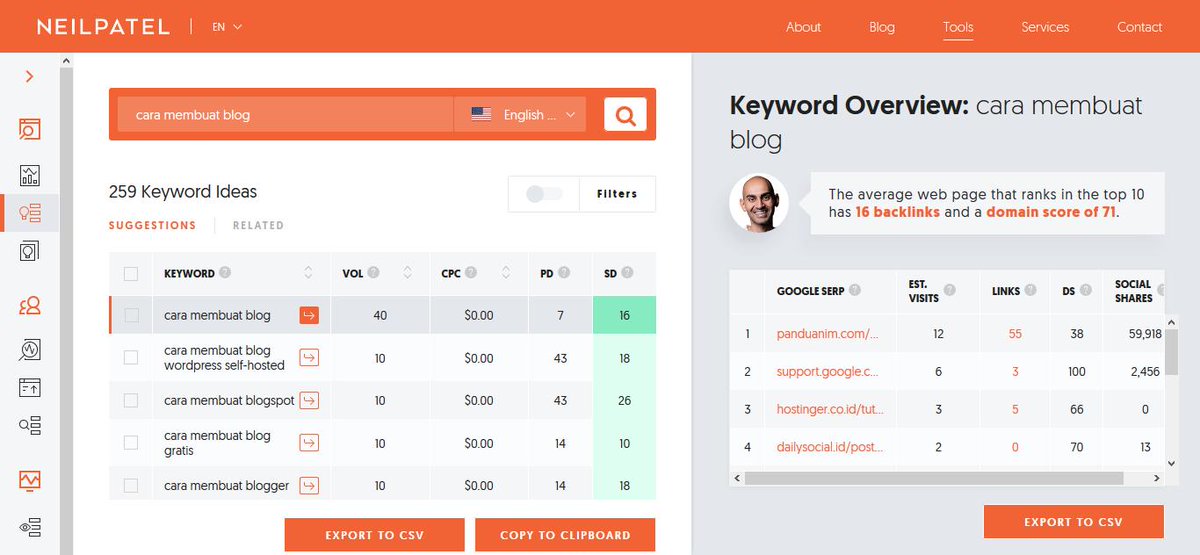Expand the collapsed left sidebar chevron
The image size is (1200, 555).
(29, 76)
